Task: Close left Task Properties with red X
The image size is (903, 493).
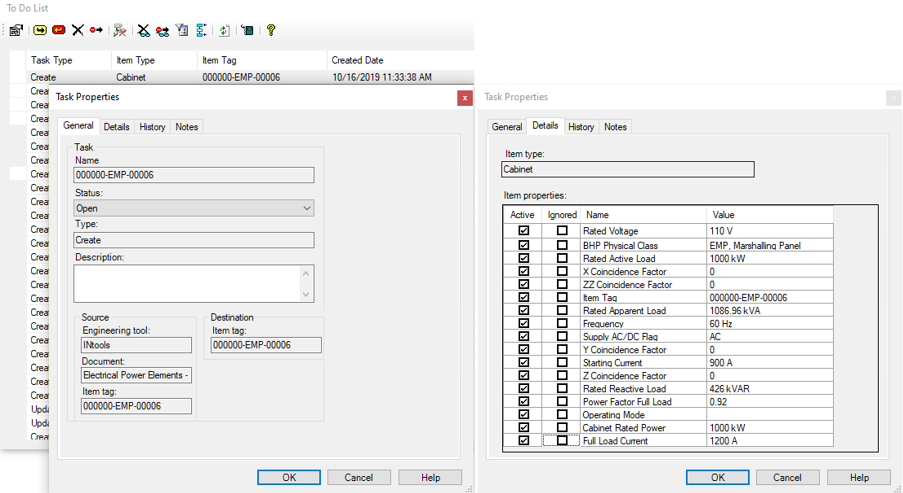Action: tap(464, 98)
